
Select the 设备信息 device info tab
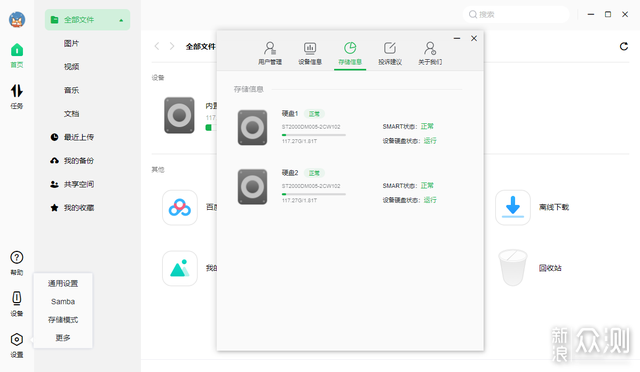[x=310, y=53]
